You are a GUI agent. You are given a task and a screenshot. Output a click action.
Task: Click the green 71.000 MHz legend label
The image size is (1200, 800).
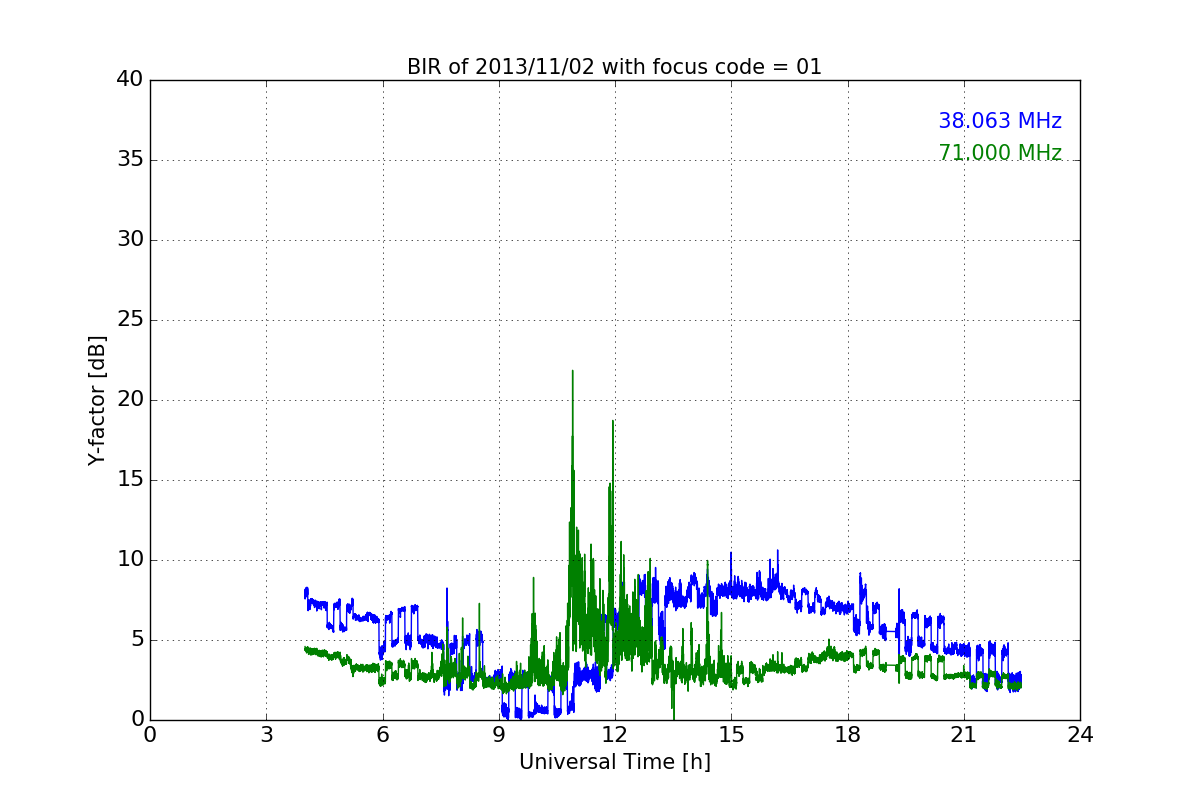click(x=1000, y=153)
